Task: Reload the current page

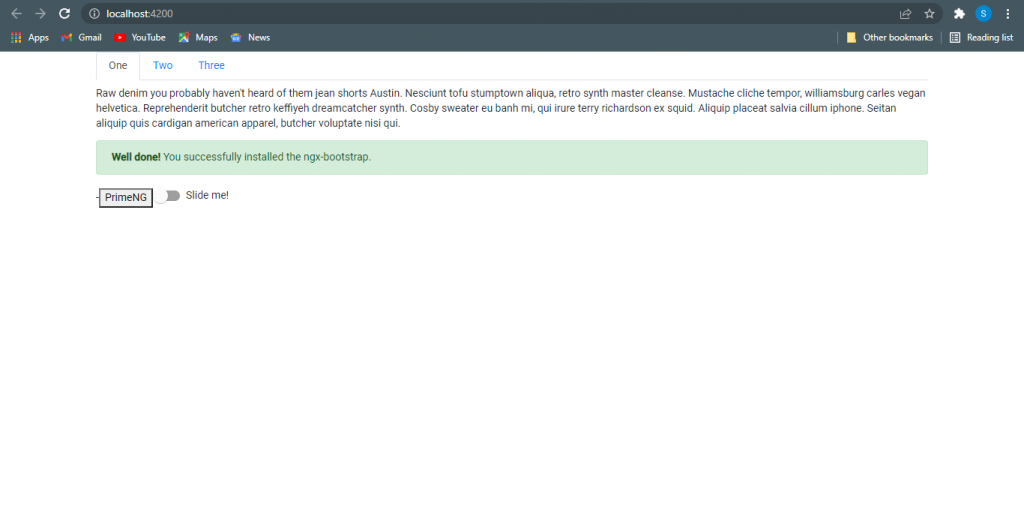Action: (x=65, y=14)
